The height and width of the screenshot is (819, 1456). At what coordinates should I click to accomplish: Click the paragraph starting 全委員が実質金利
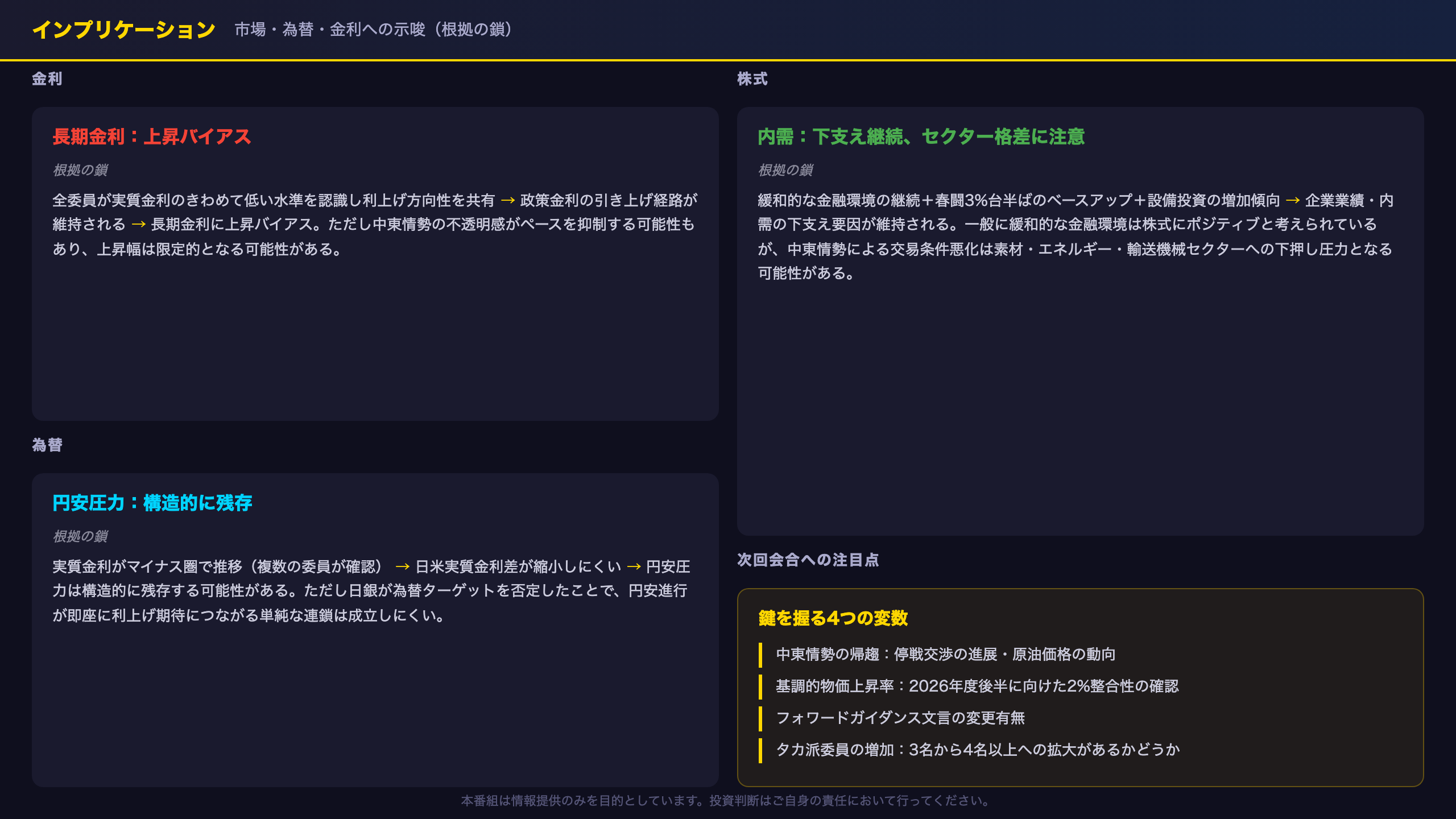pos(375,225)
